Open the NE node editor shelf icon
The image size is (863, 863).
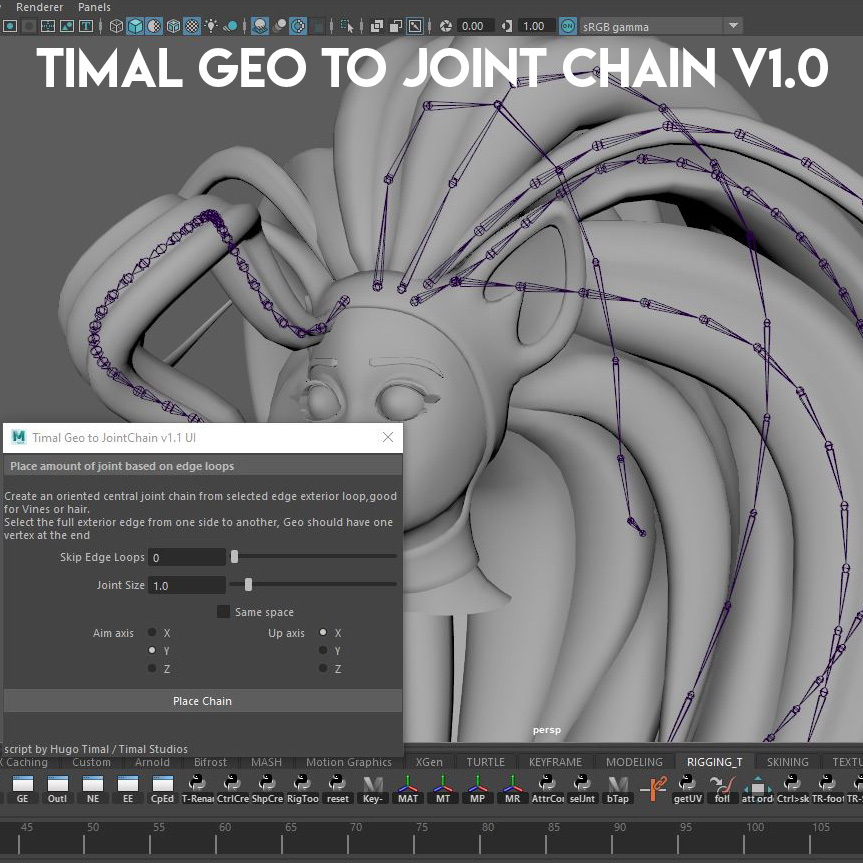click(x=92, y=789)
